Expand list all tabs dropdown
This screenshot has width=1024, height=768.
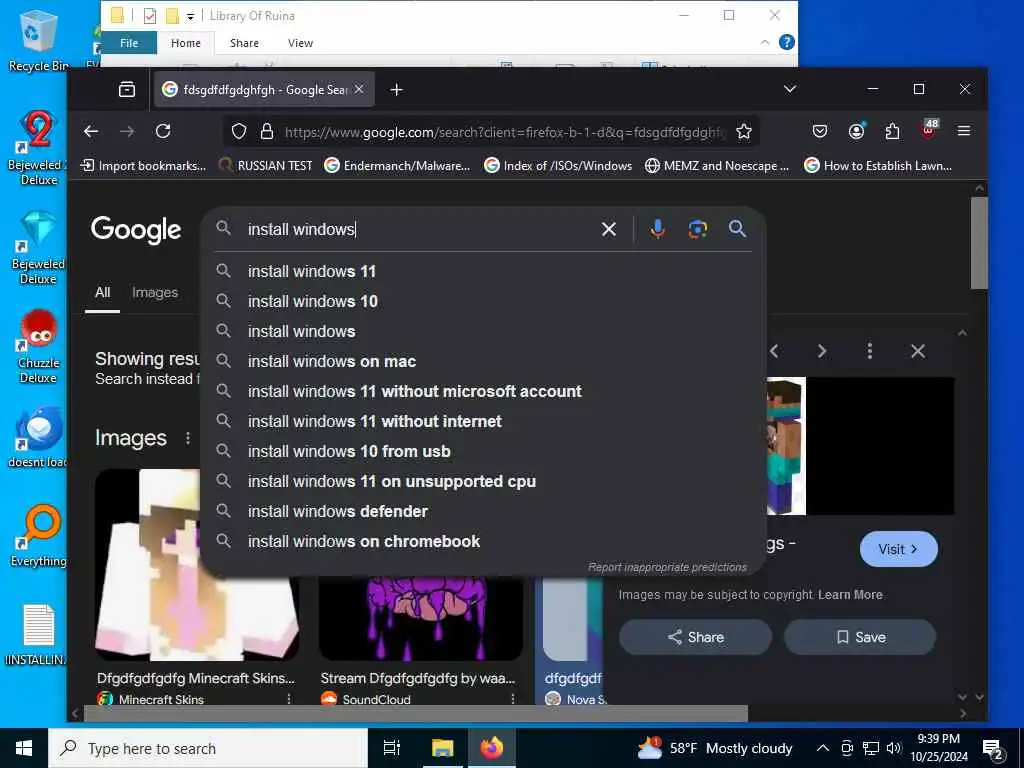790,89
